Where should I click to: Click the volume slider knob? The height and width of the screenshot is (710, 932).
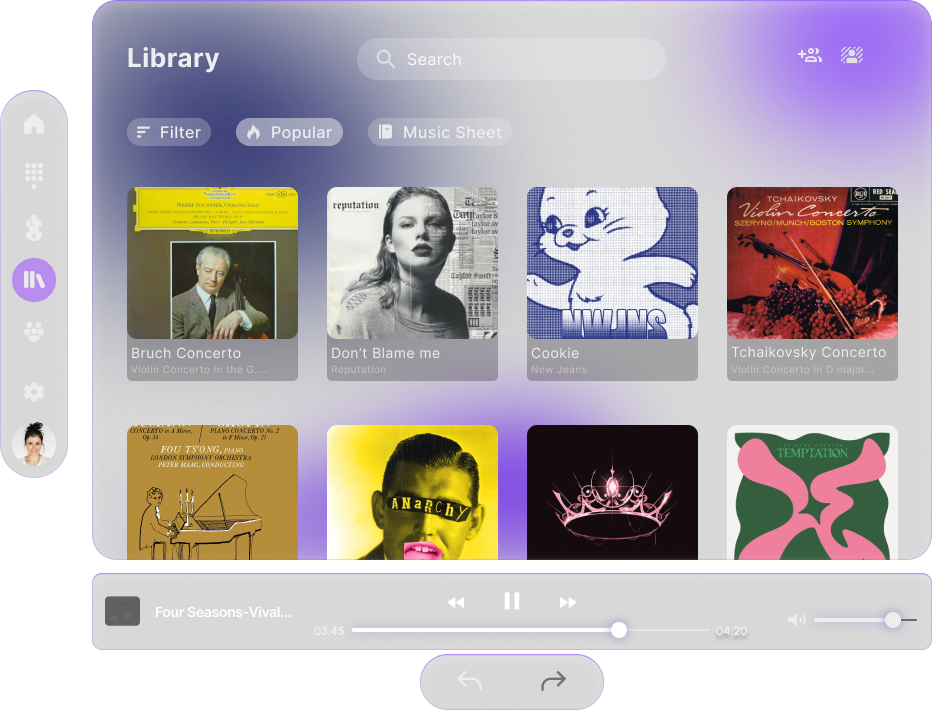click(x=893, y=620)
